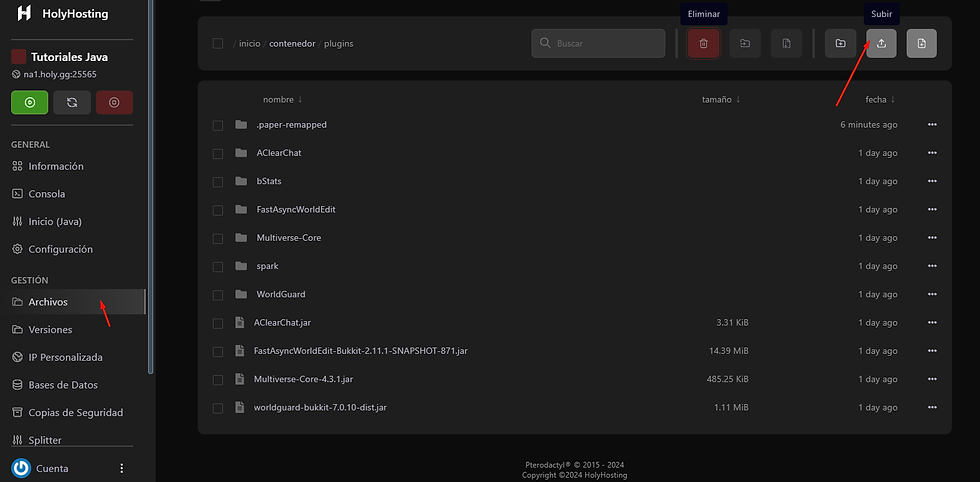This screenshot has width=980, height=482.
Task: Open the Cuenta three-dot menu
Action: 122,468
